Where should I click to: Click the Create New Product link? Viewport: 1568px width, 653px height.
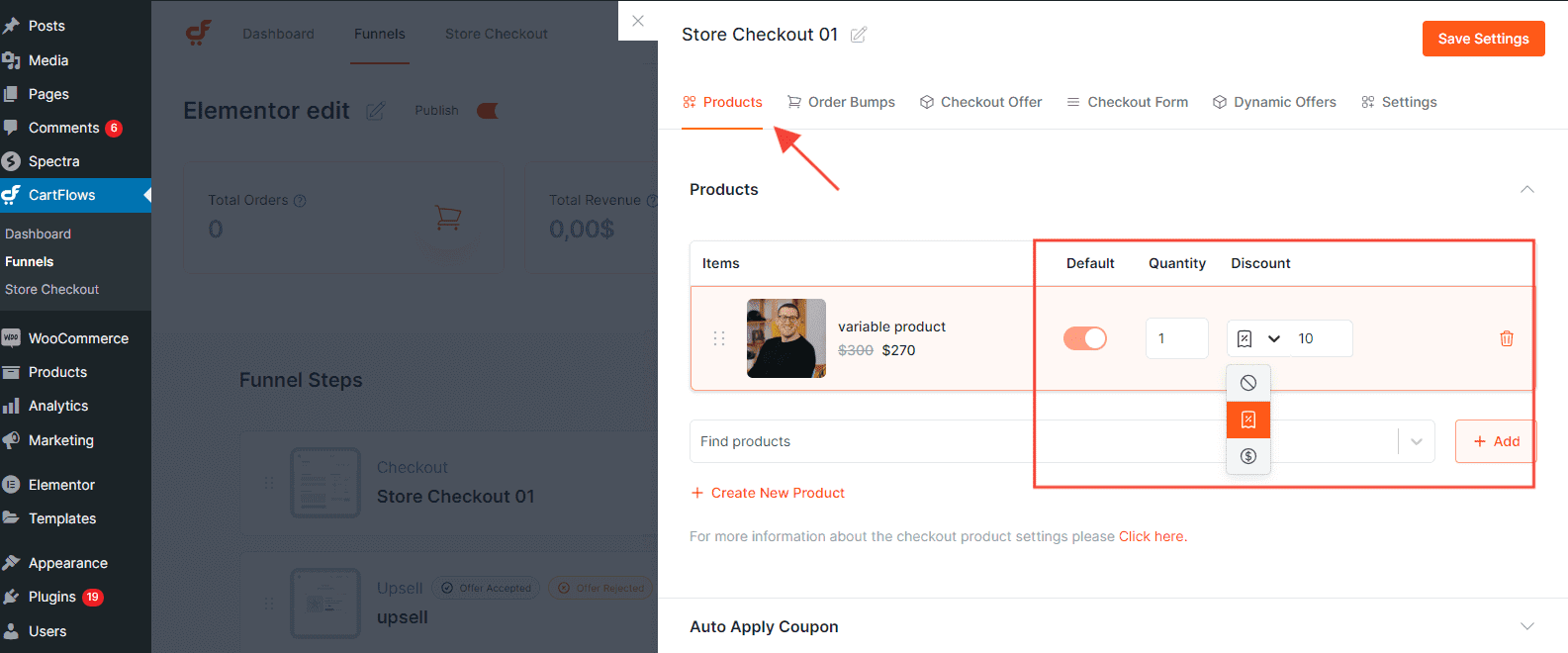pos(768,492)
